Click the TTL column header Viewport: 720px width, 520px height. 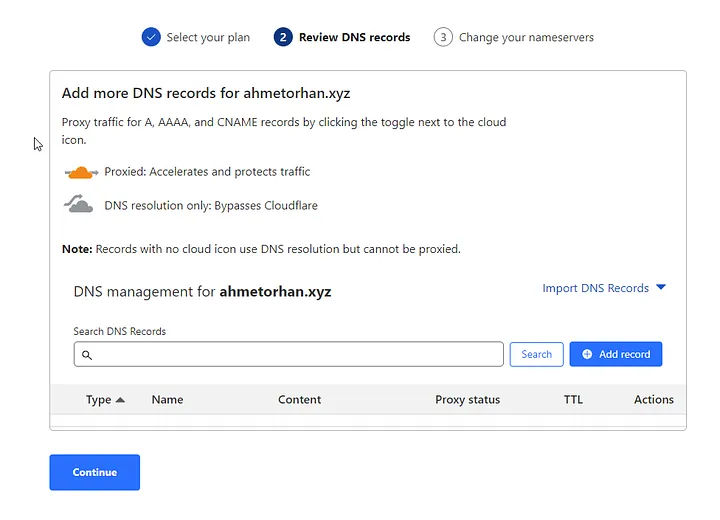click(x=573, y=400)
